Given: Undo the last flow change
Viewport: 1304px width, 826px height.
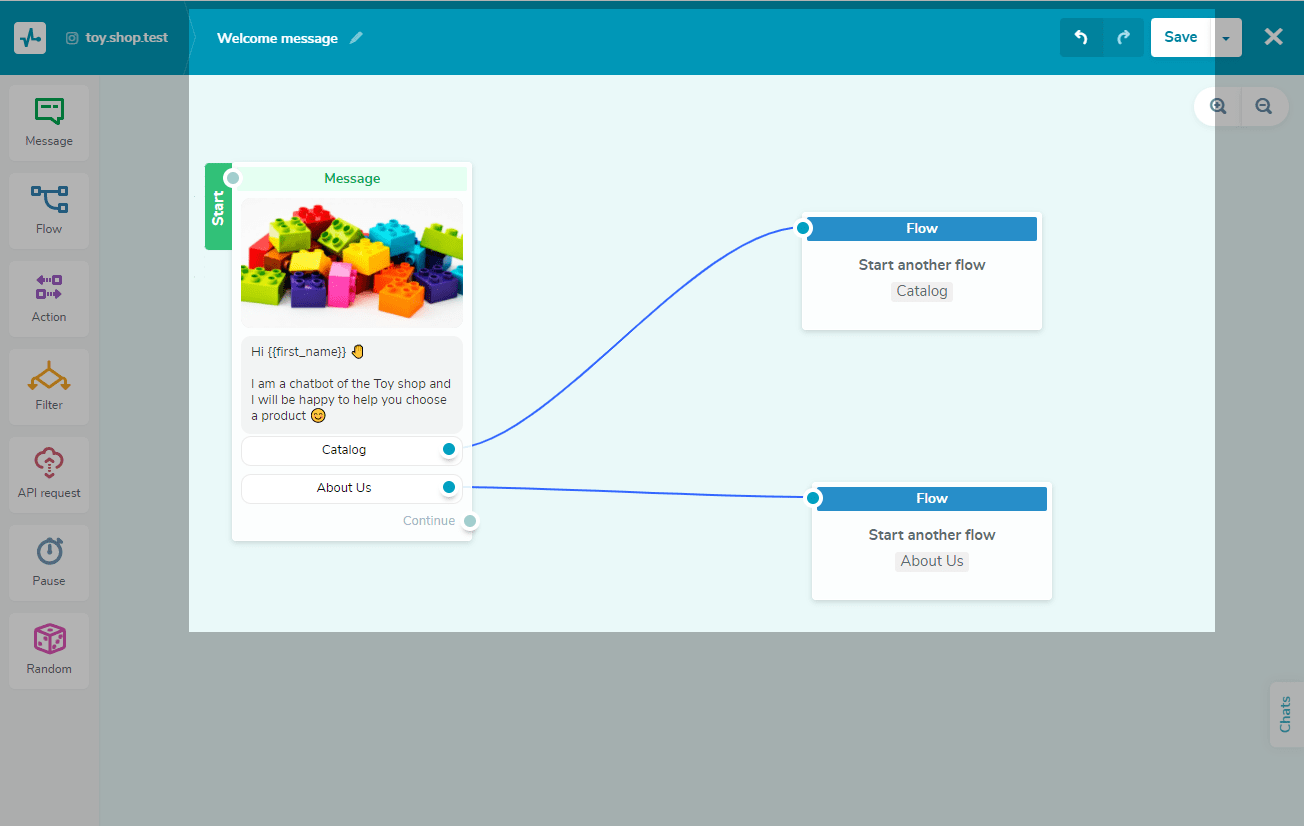Looking at the screenshot, I should (1081, 37).
